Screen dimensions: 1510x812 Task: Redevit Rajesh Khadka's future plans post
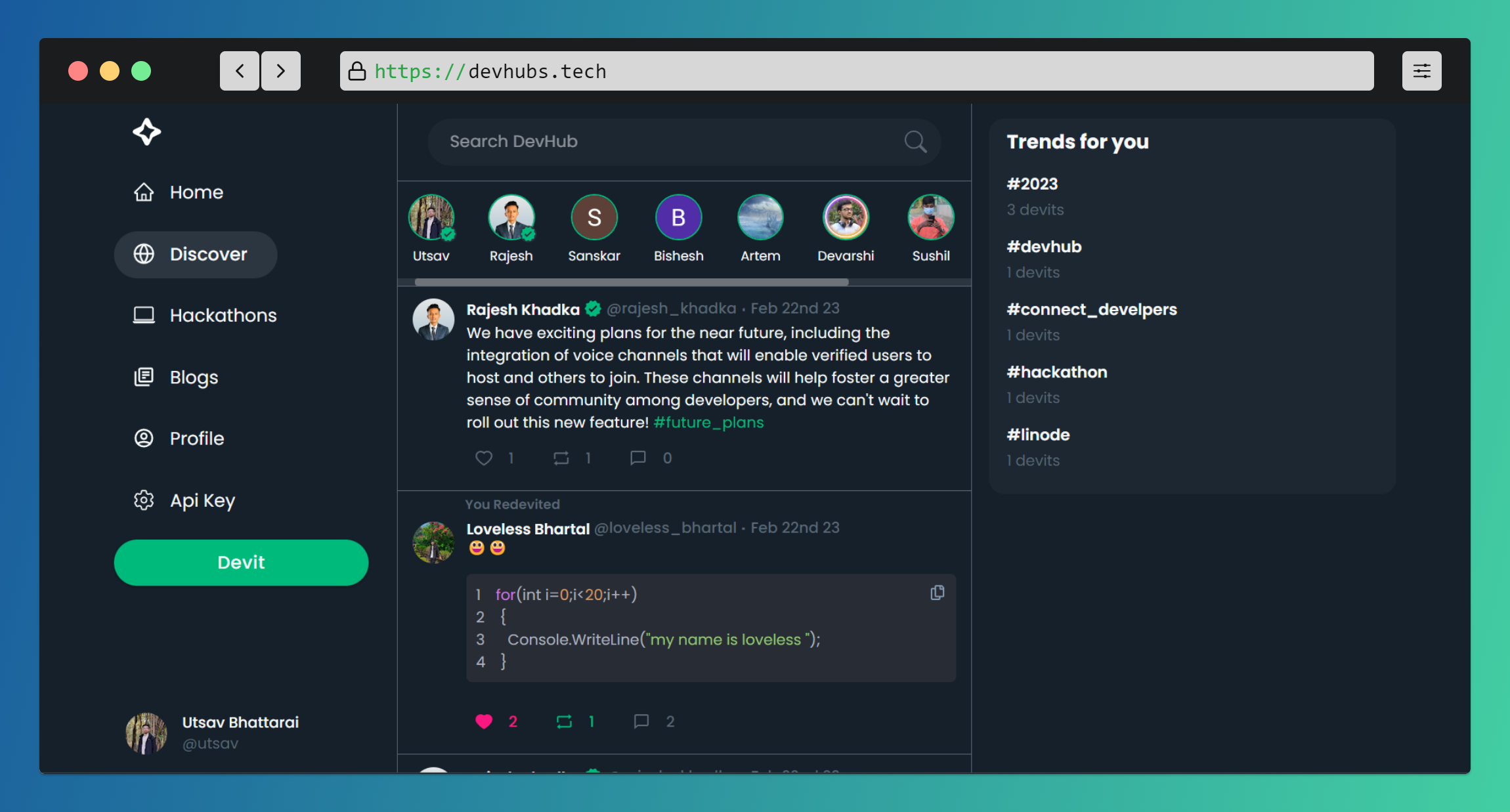[561, 458]
